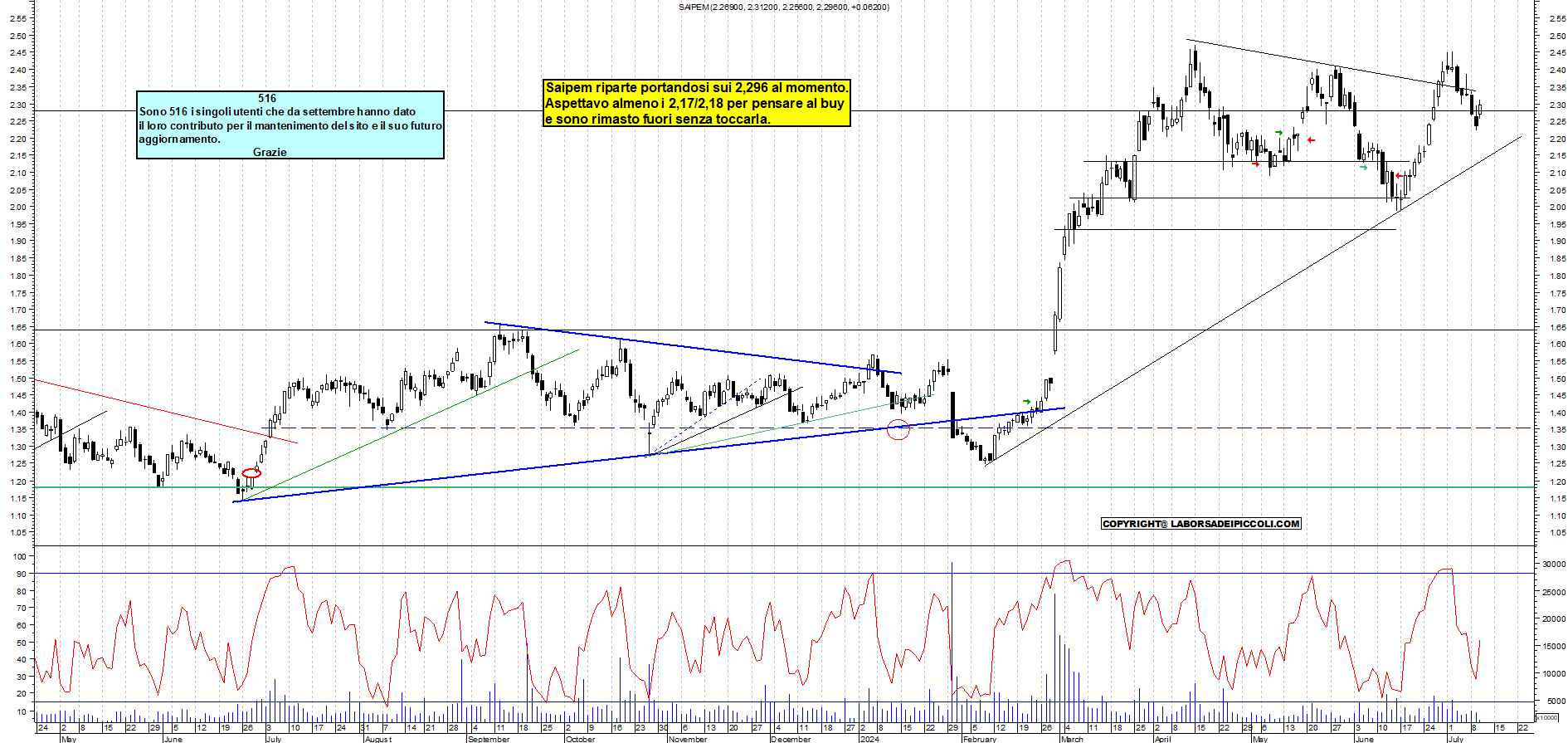
Task: Open the COPYRIGHT LABORSADEIPICCOLI.COM label
Action: coord(1201,524)
